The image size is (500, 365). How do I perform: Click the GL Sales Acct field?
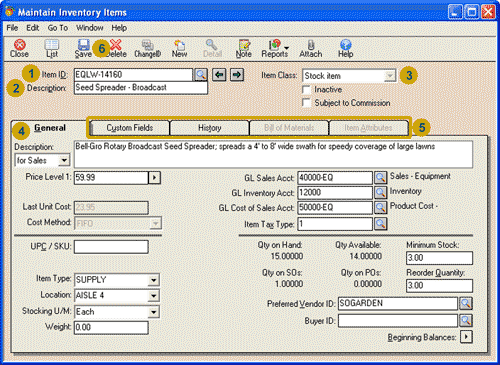[x=335, y=178]
